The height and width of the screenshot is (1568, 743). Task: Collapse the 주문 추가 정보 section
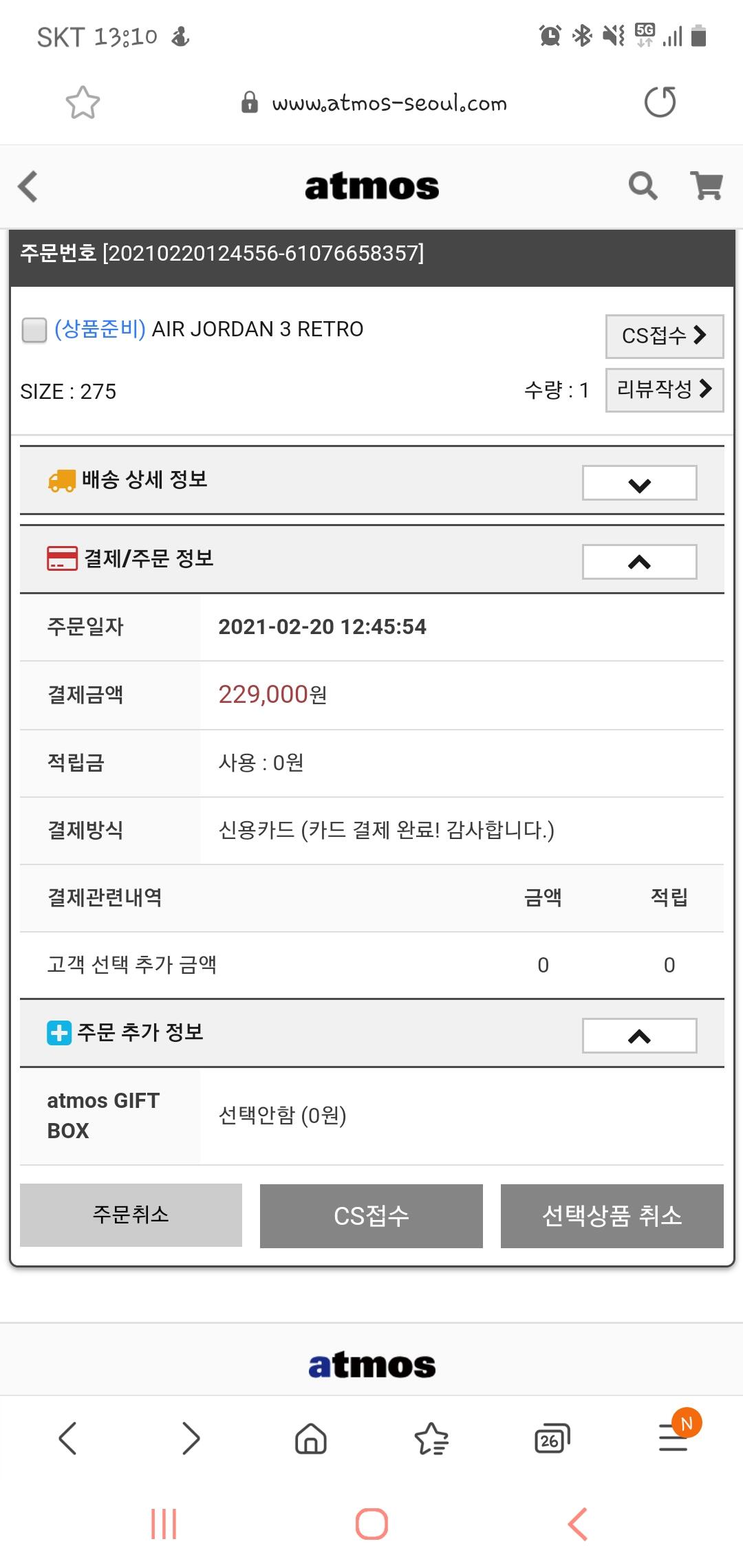tap(639, 1036)
